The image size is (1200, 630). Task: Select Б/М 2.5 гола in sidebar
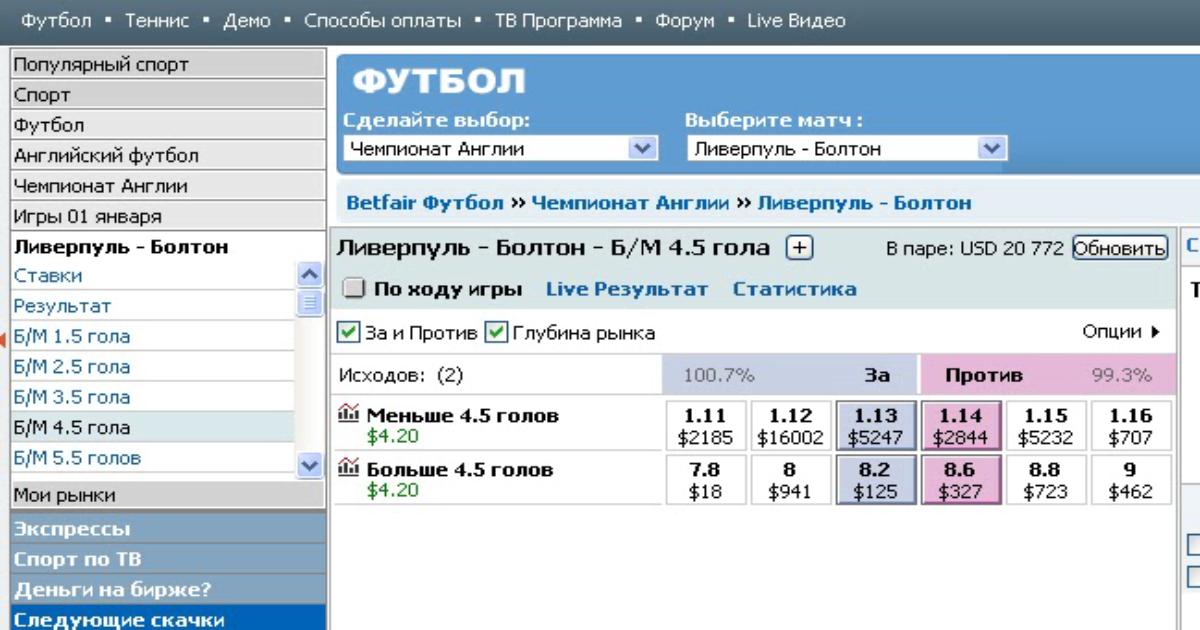72,367
